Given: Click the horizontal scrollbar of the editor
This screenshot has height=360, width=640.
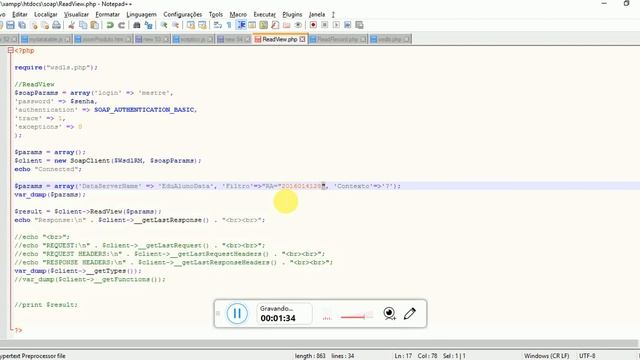Looking at the screenshot, I should point(320,344).
